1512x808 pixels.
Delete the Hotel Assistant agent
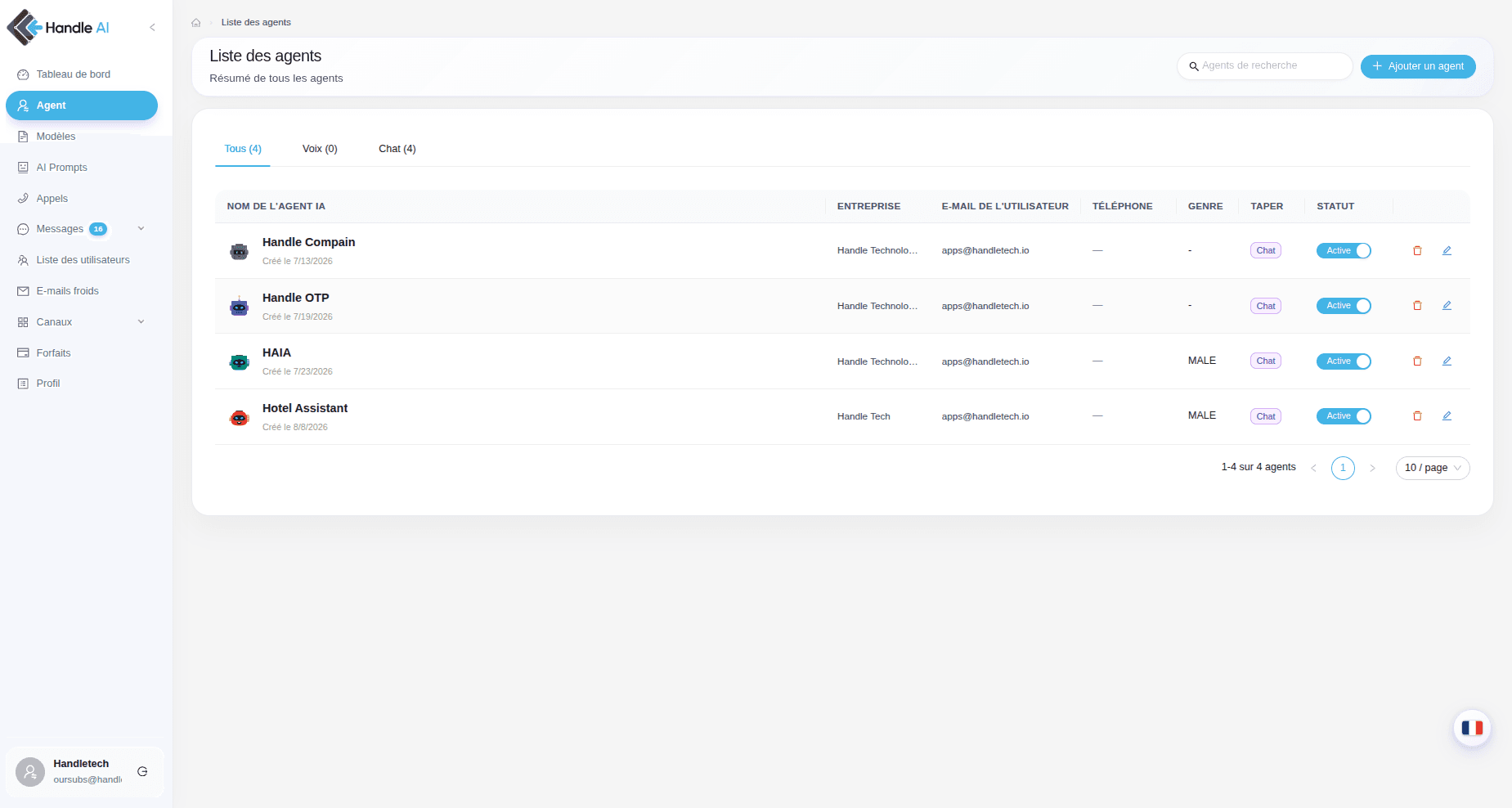pos(1417,416)
